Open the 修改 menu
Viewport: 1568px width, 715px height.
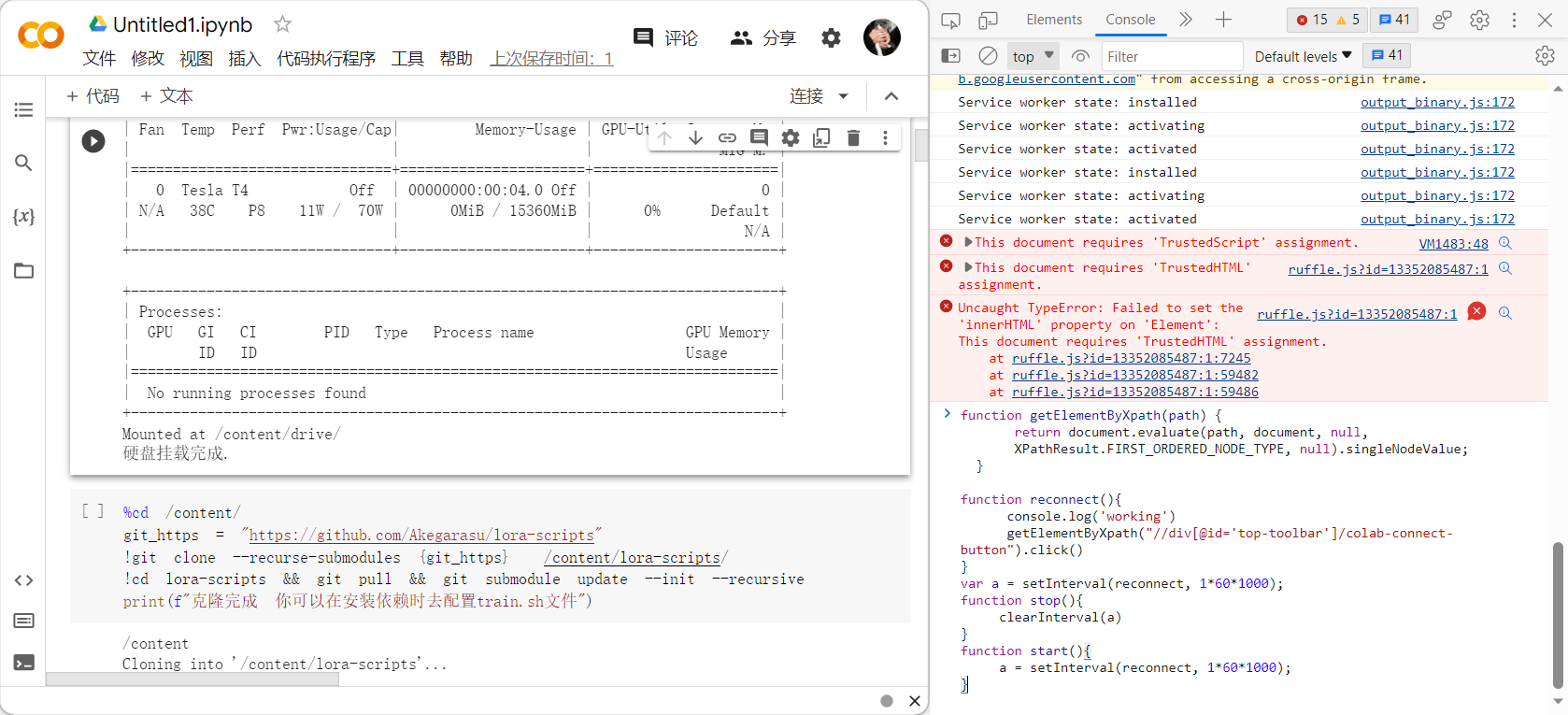pyautogui.click(x=148, y=59)
